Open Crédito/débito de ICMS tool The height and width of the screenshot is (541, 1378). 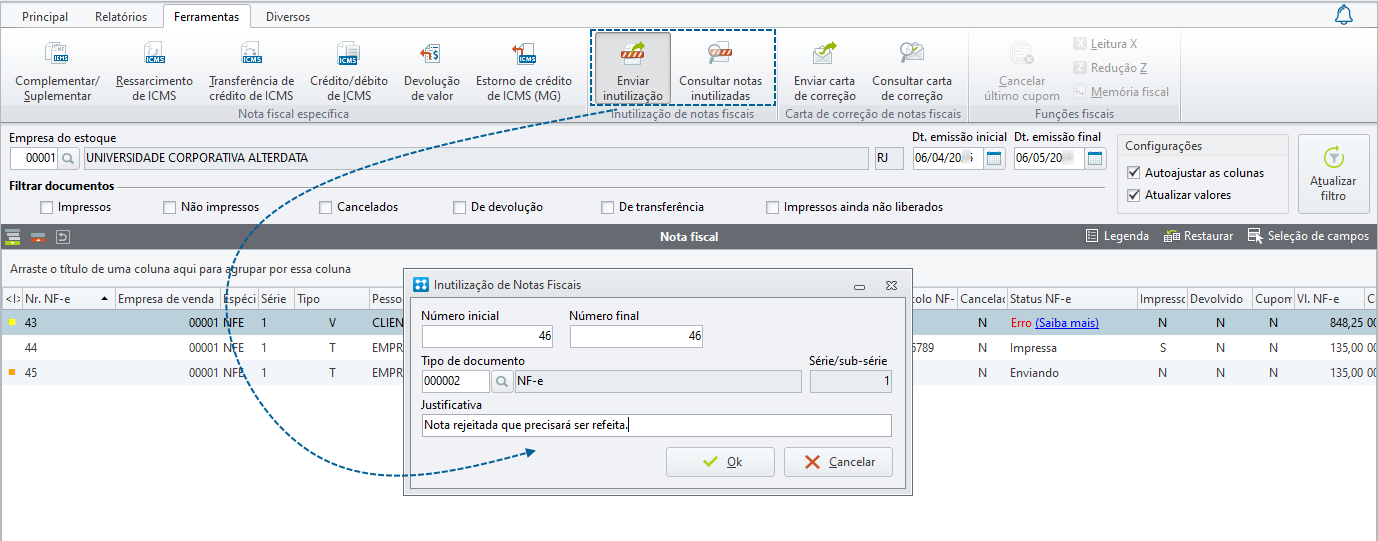(x=347, y=71)
